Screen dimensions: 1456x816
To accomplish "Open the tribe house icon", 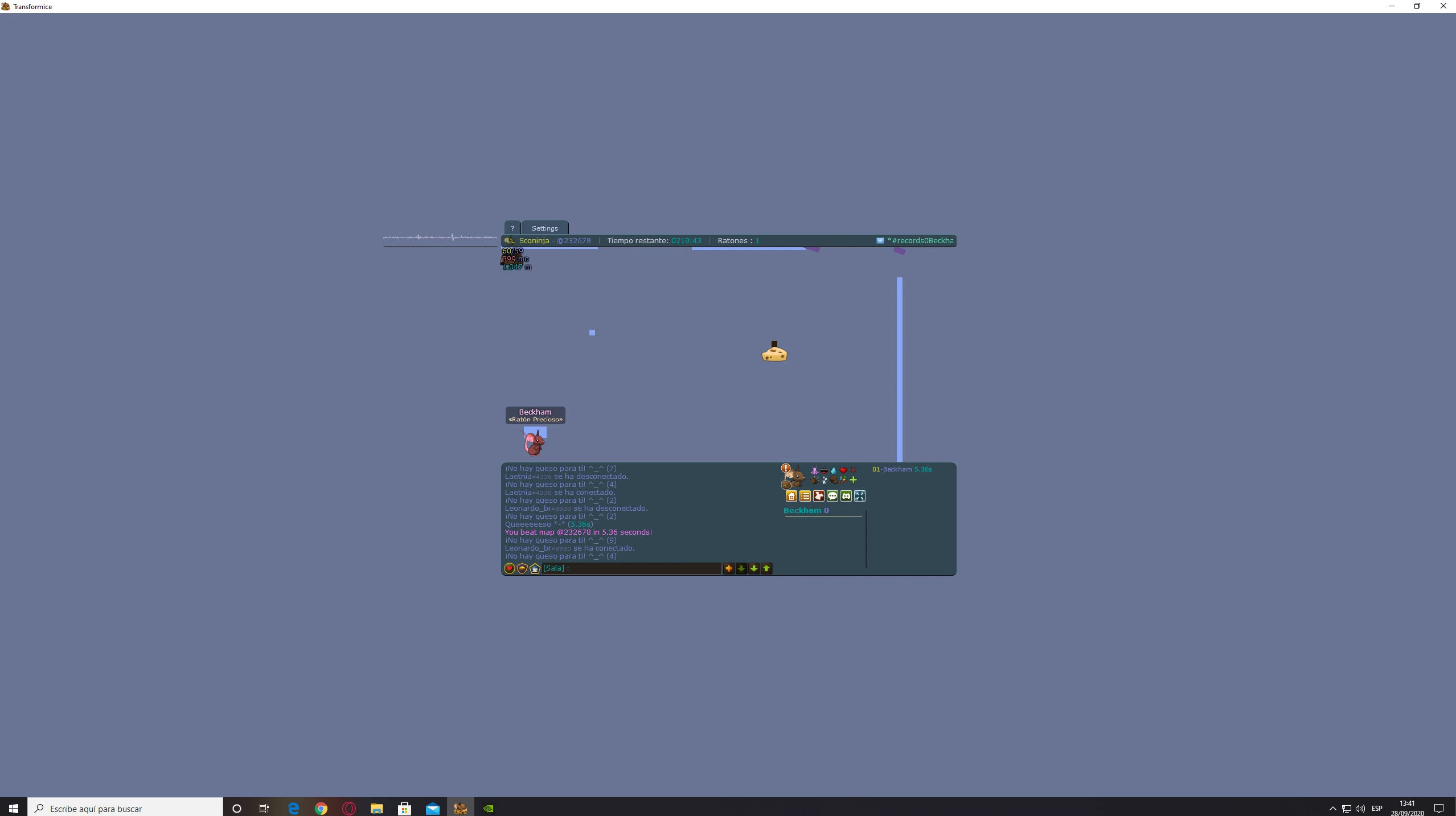I will coord(791,496).
